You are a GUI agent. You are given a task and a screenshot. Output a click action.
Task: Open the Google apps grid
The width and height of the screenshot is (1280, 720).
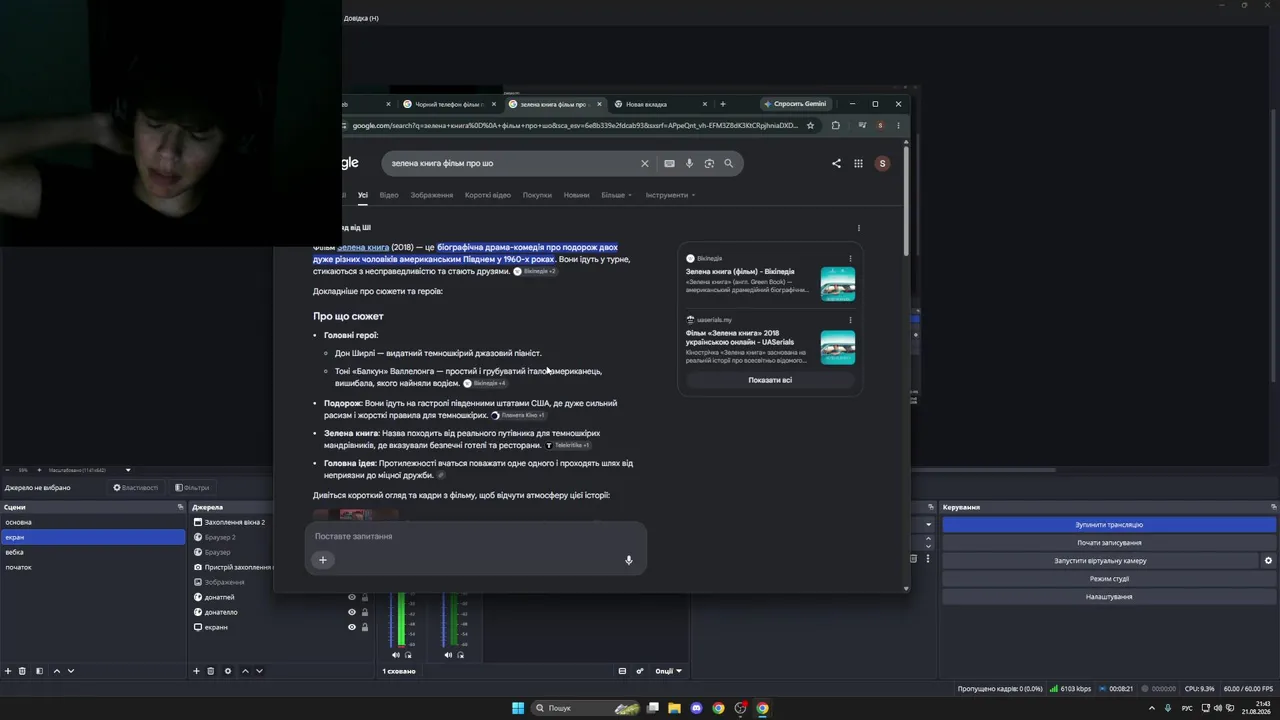[858, 163]
